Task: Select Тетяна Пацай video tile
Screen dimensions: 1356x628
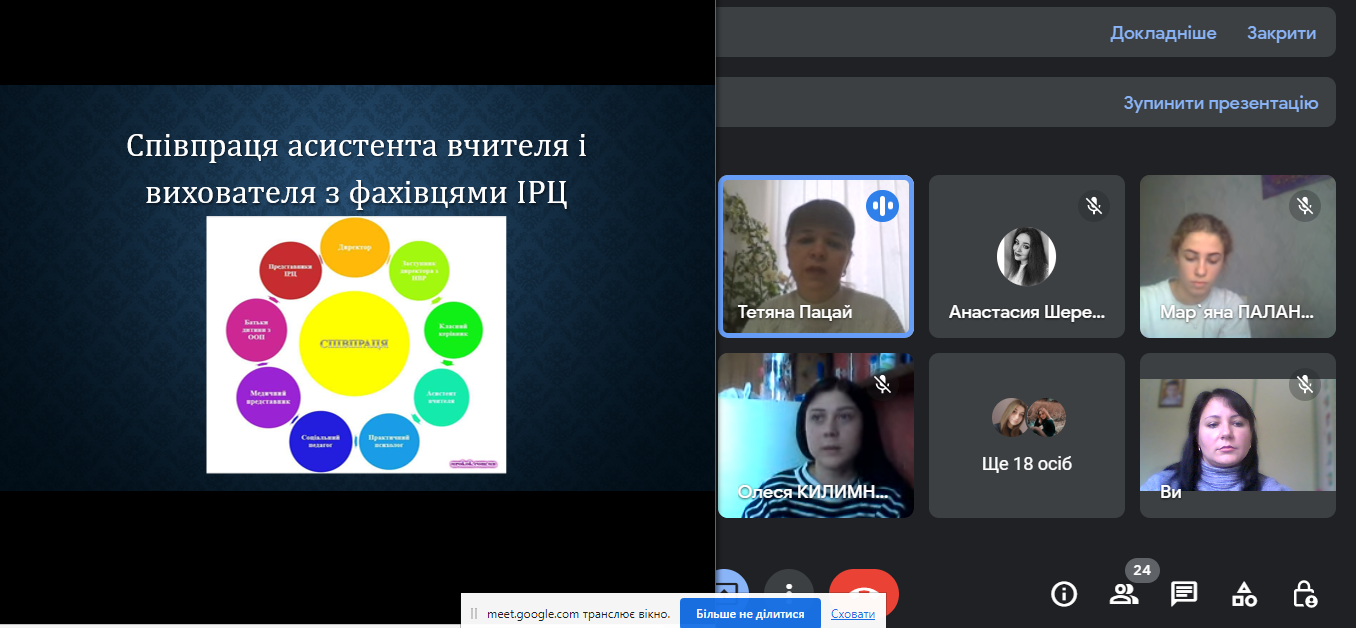Action: coord(815,255)
